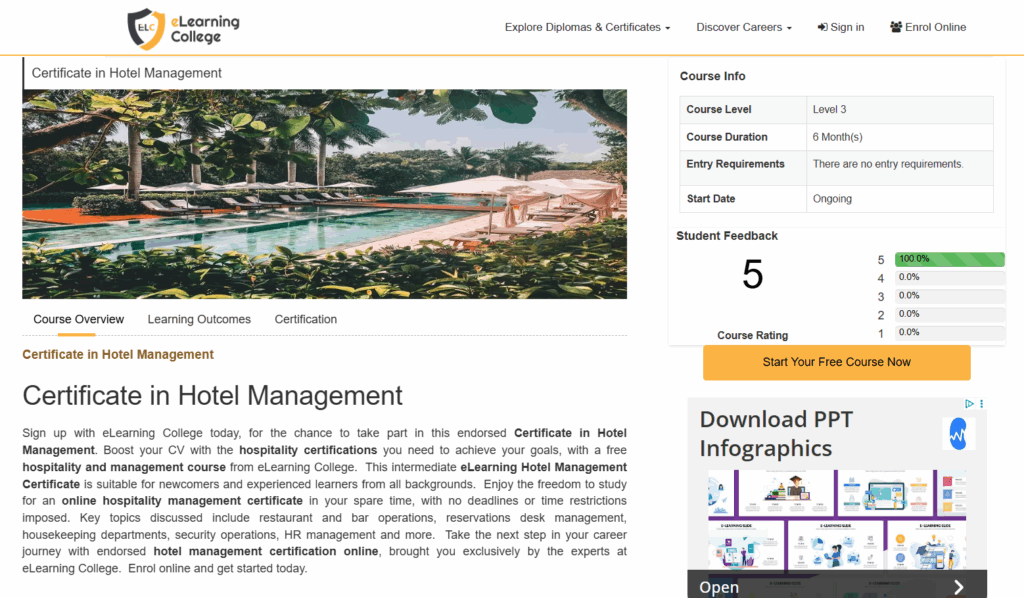
Task: Click the Enrol Online link
Action: point(928,27)
